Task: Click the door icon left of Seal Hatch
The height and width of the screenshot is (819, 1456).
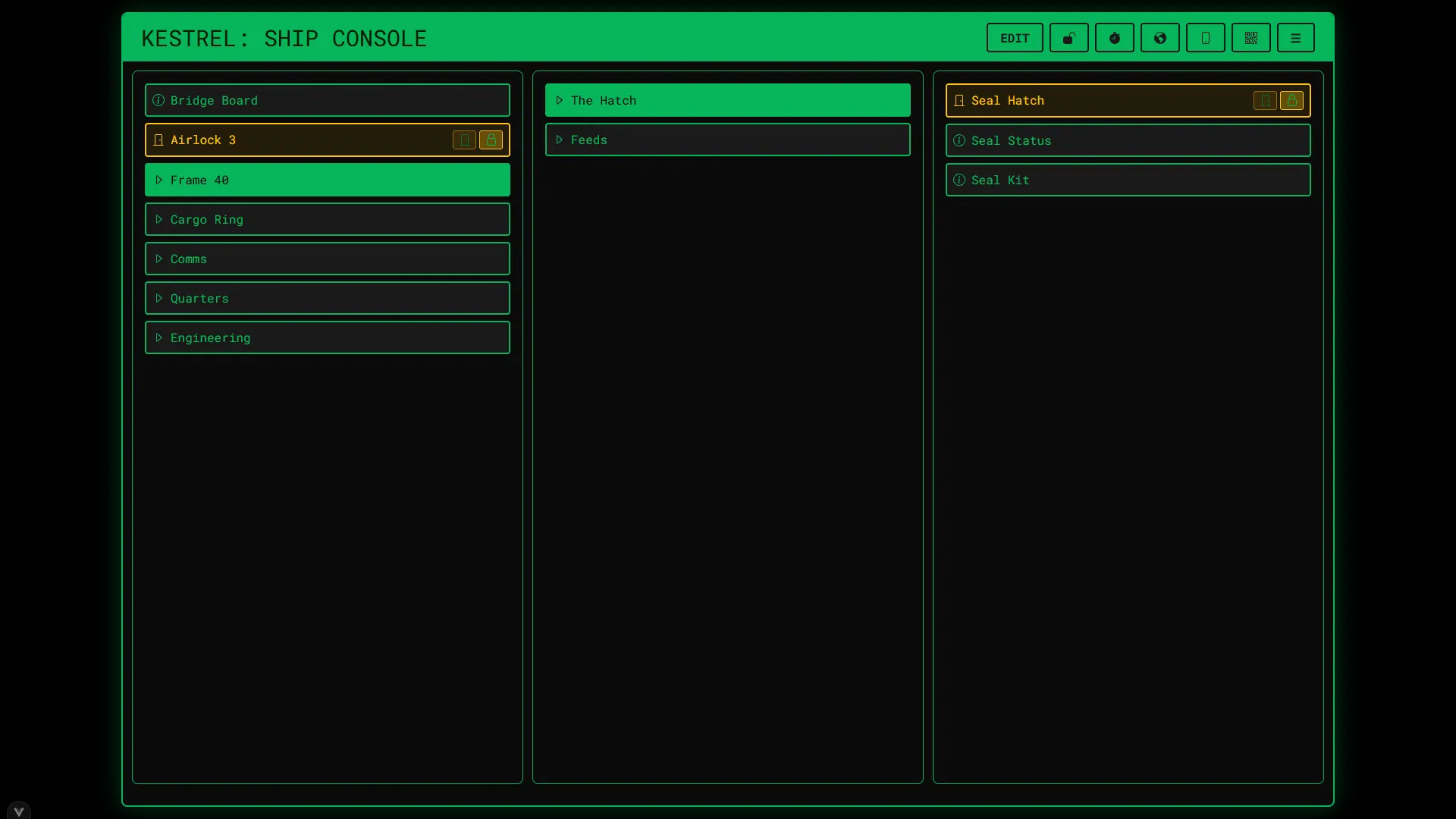Action: pyautogui.click(x=959, y=100)
